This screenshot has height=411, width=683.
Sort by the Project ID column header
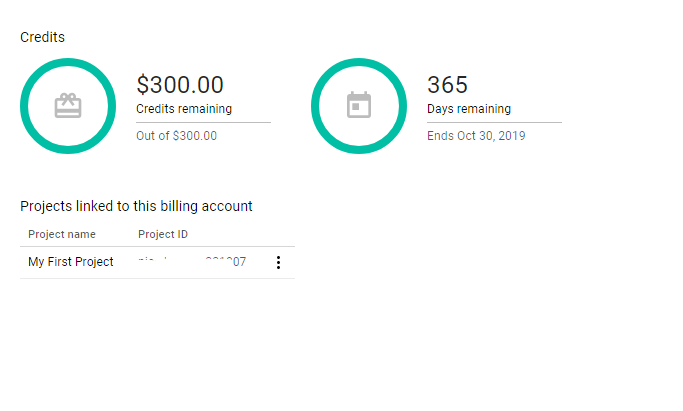(163, 235)
